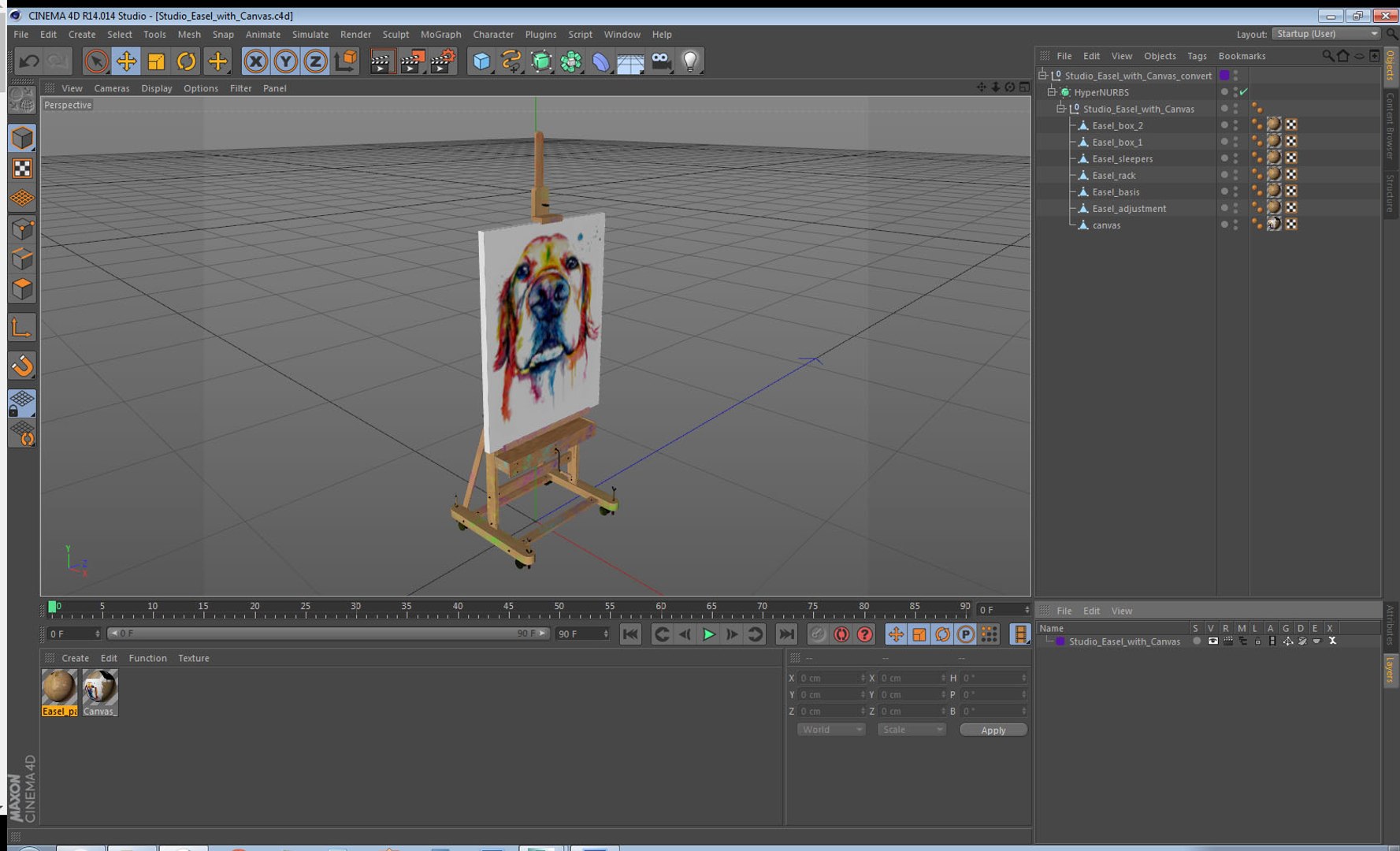Open material manager Texture menu
Screen dimensions: 1400x851
click(x=194, y=658)
